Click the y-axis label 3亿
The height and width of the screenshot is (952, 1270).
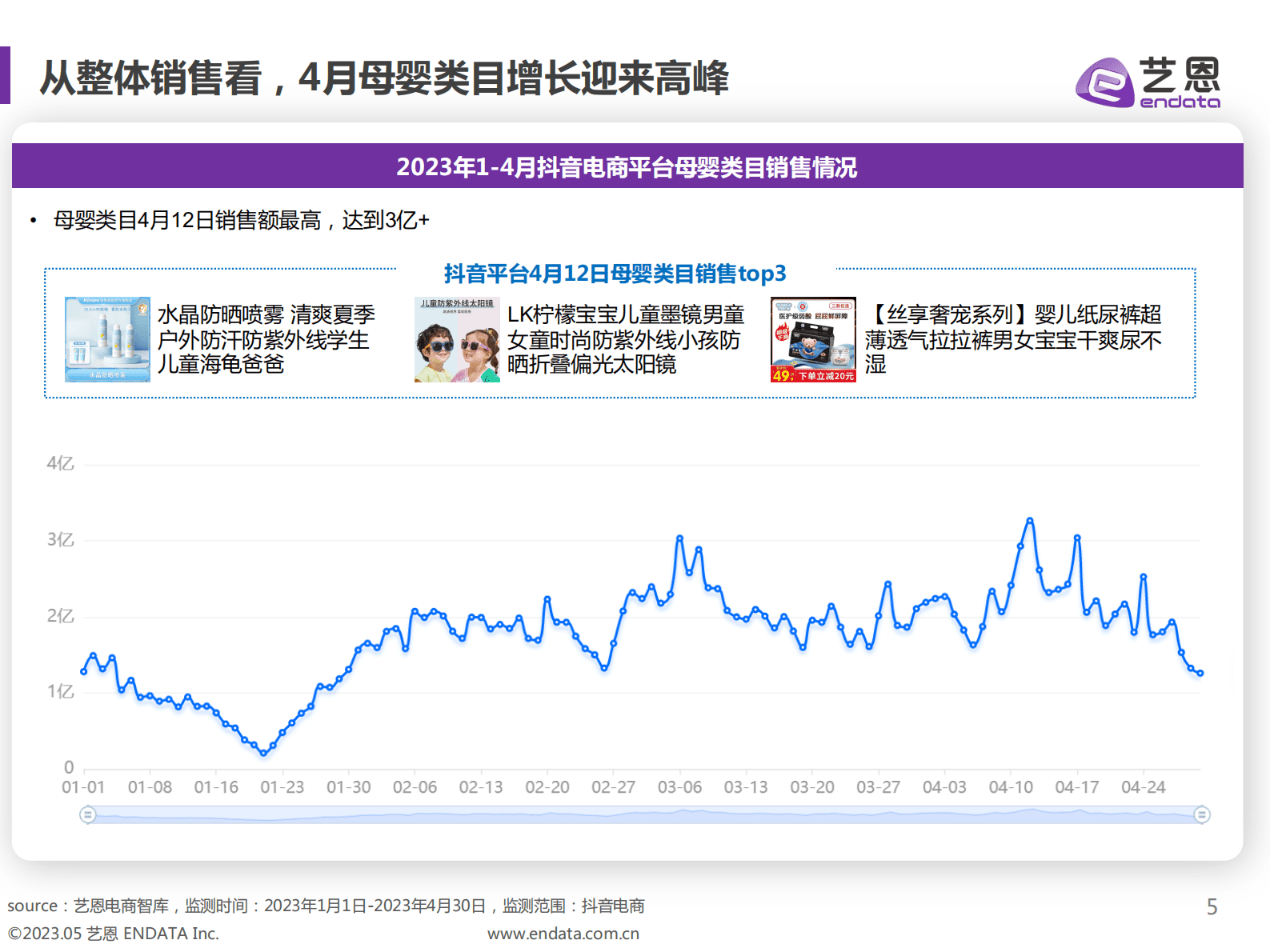[61, 540]
